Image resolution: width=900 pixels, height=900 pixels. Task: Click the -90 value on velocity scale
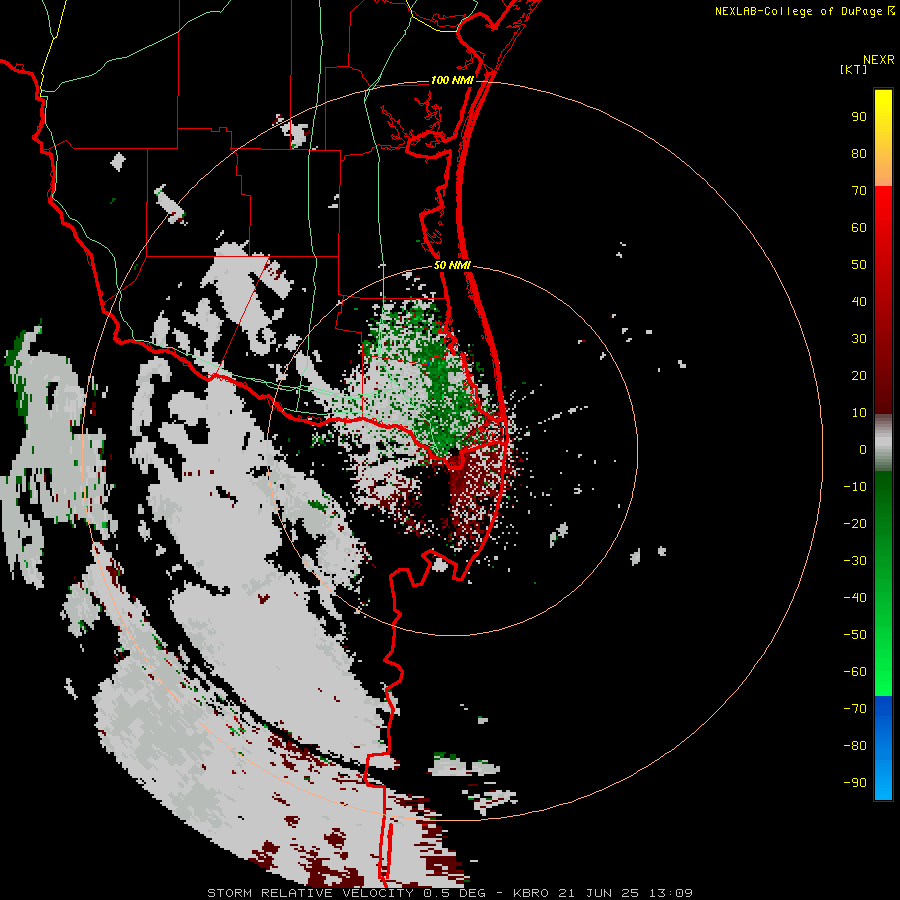(x=855, y=783)
